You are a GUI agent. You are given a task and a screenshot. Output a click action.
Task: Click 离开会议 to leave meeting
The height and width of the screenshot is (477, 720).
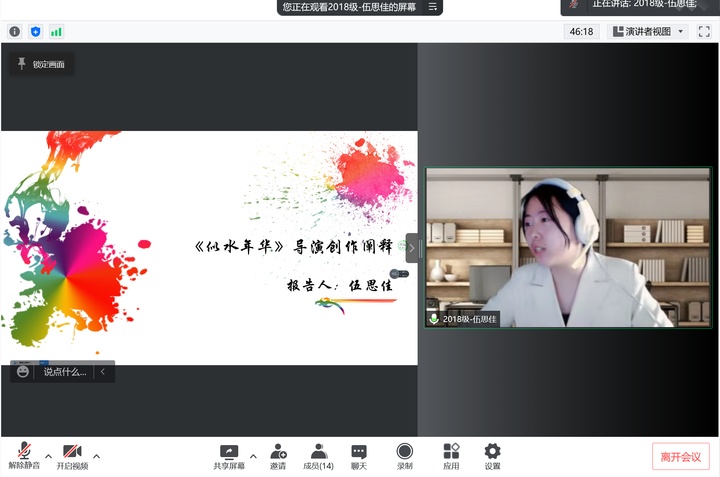pyautogui.click(x=681, y=457)
